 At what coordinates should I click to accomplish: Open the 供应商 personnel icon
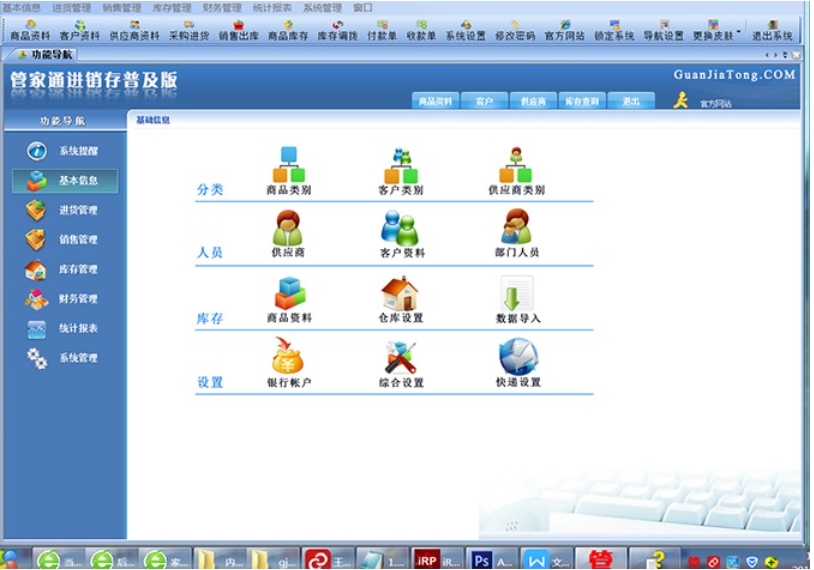288,234
